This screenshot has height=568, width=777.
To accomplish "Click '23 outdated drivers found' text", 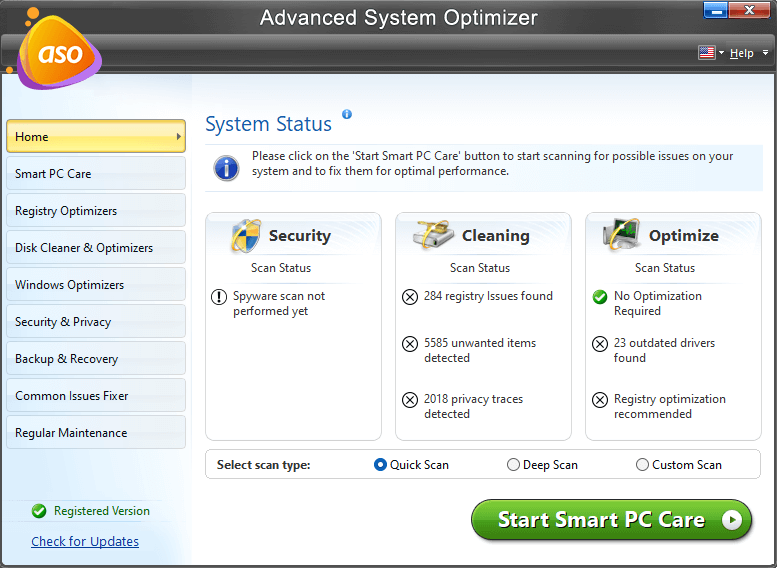I will click(664, 350).
